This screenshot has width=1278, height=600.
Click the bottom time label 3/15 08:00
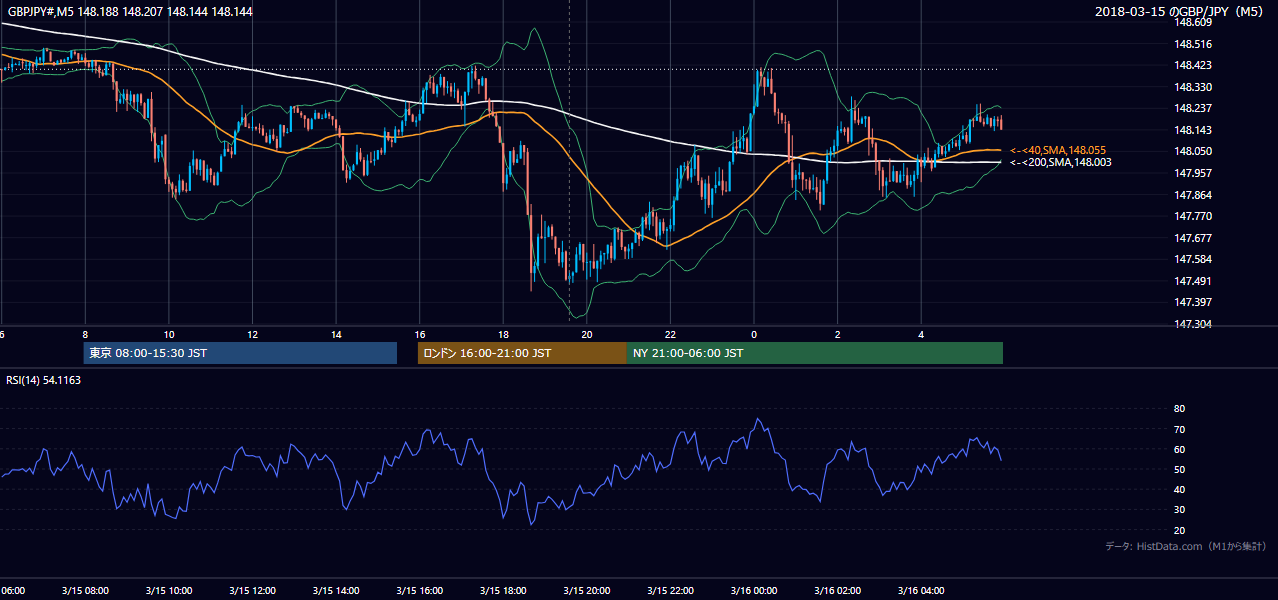pyautogui.click(x=85, y=591)
